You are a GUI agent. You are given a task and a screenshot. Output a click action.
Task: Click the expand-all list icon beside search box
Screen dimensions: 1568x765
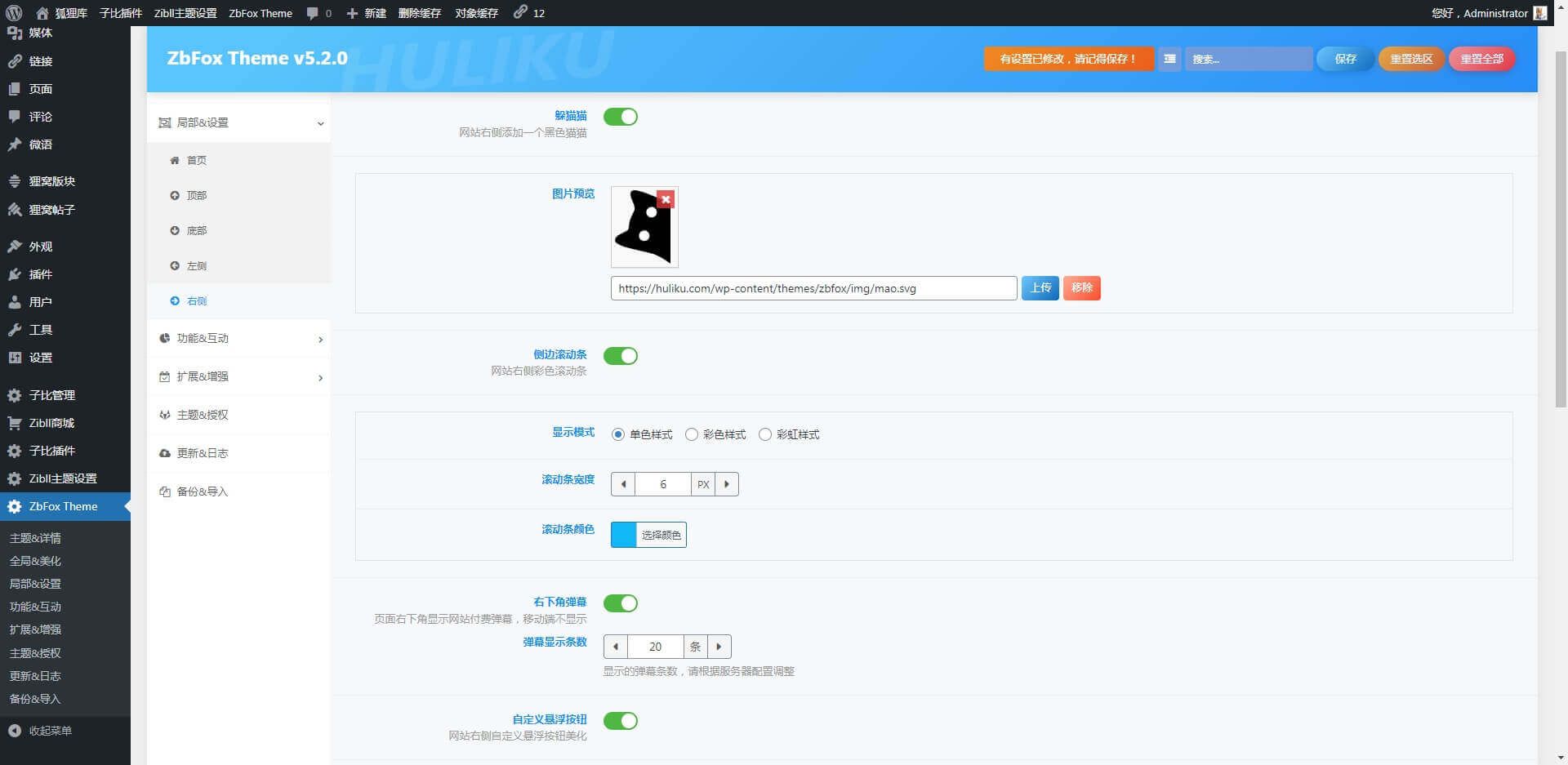(x=1169, y=59)
